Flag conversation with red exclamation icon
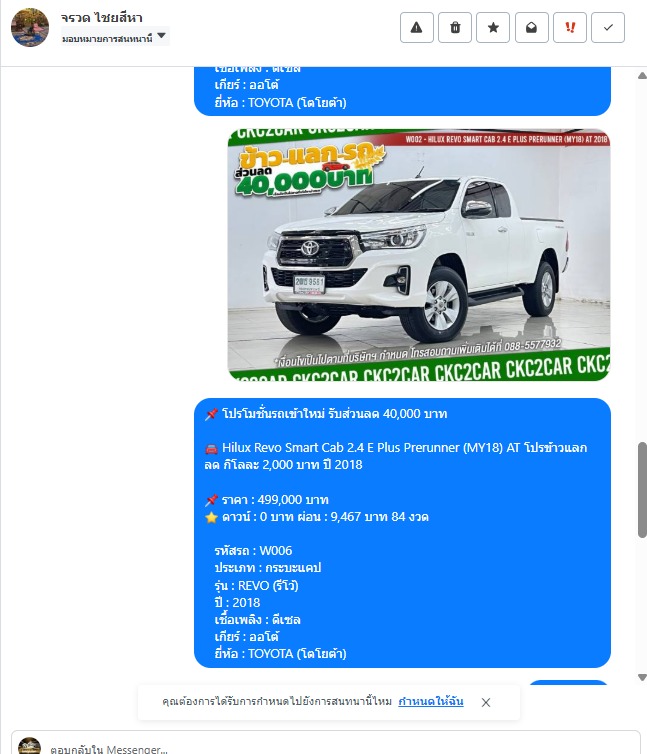Viewport: 647px width, 754px height. click(x=570, y=28)
